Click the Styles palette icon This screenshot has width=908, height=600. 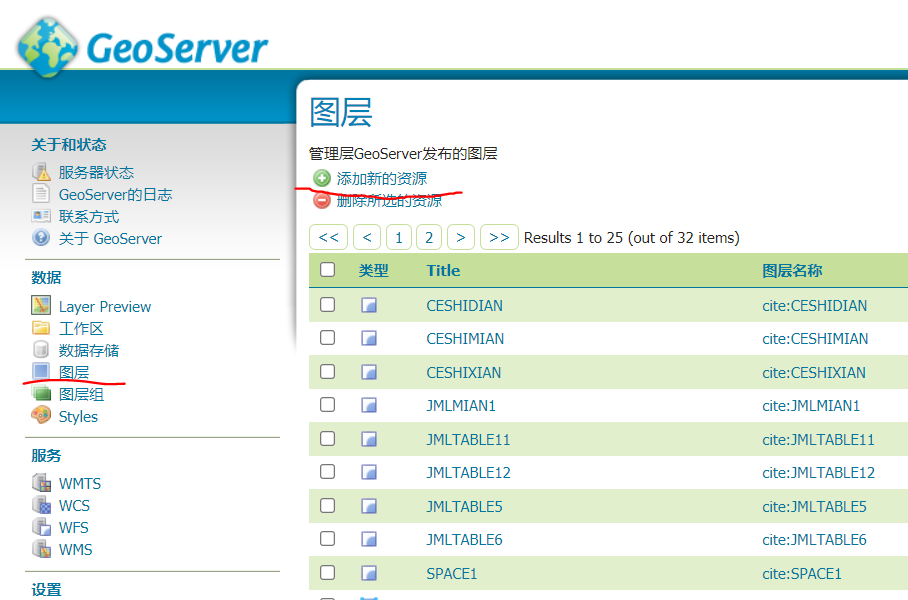(x=41, y=416)
